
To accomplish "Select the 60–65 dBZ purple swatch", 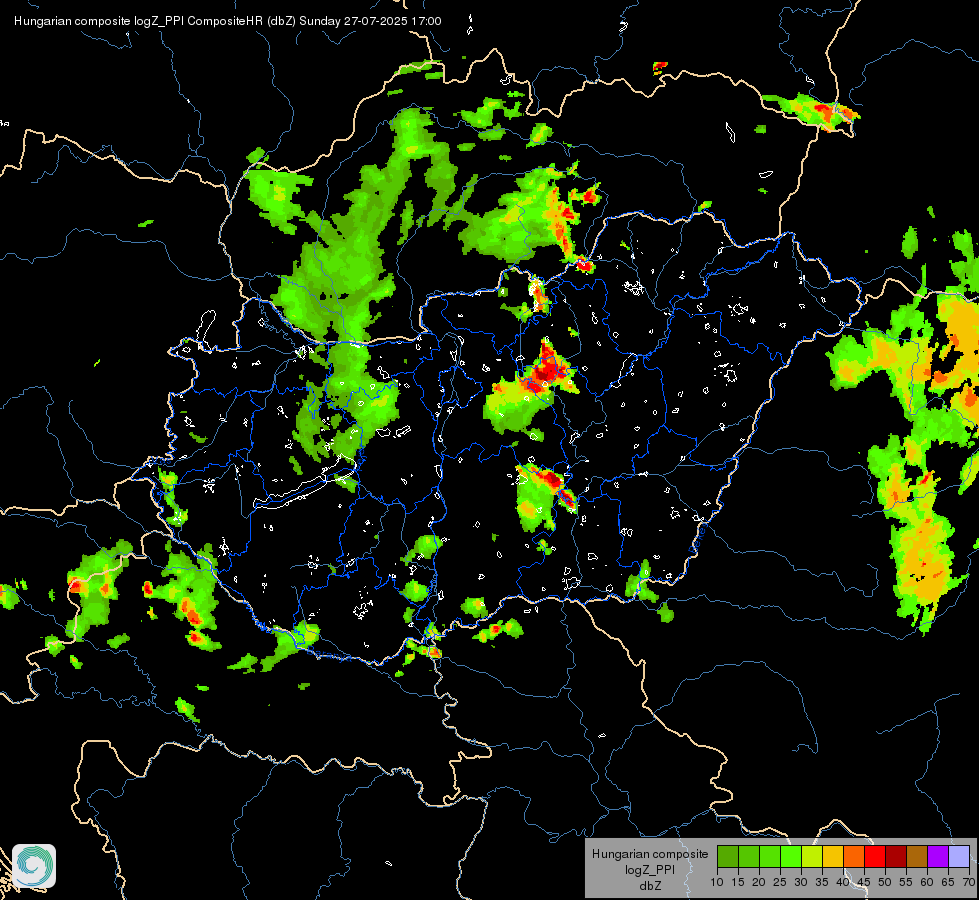I will [938, 856].
